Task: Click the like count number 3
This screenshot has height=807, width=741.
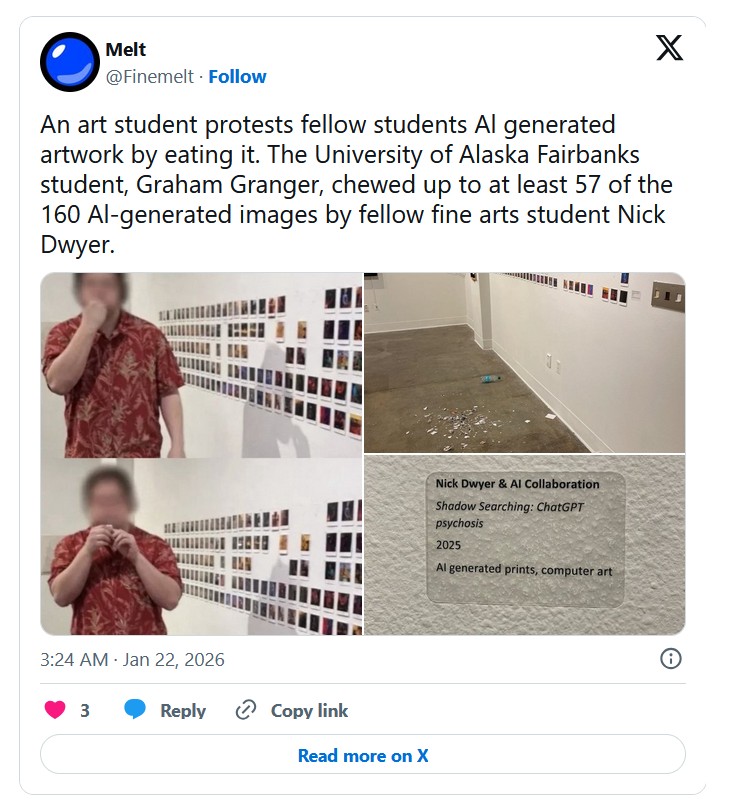Action: 85,710
